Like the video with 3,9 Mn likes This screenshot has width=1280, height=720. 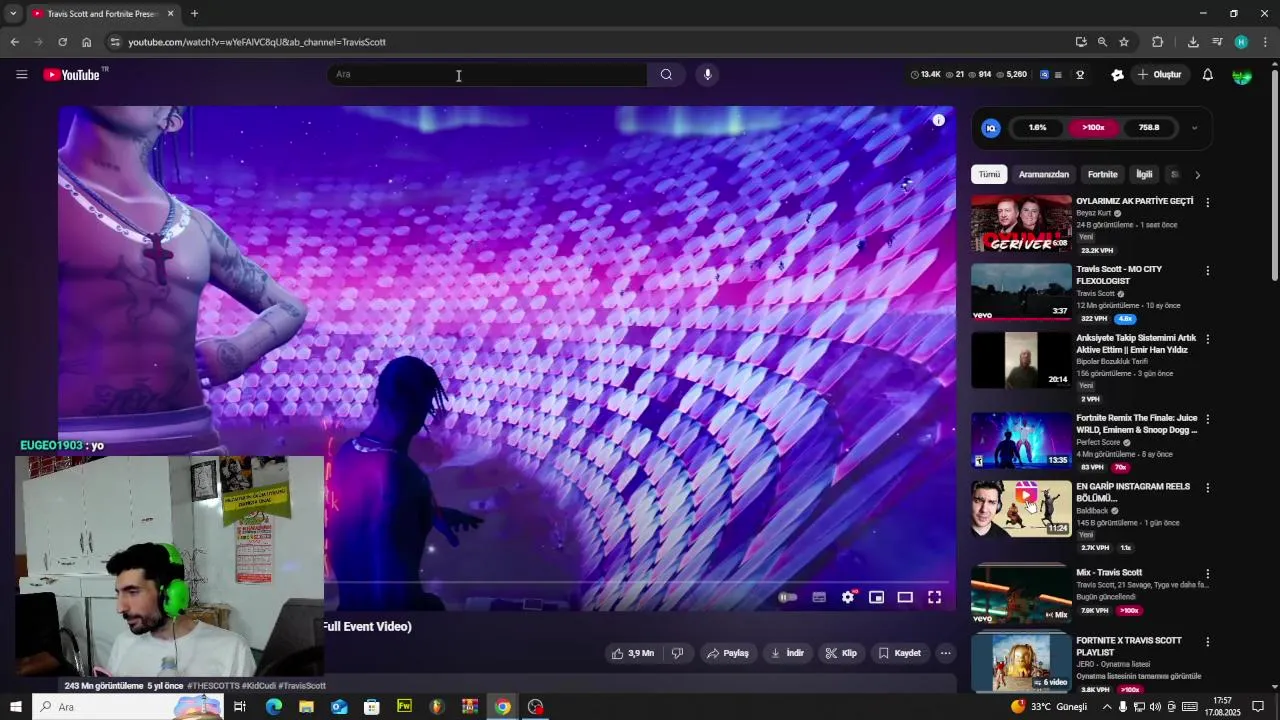(632, 653)
